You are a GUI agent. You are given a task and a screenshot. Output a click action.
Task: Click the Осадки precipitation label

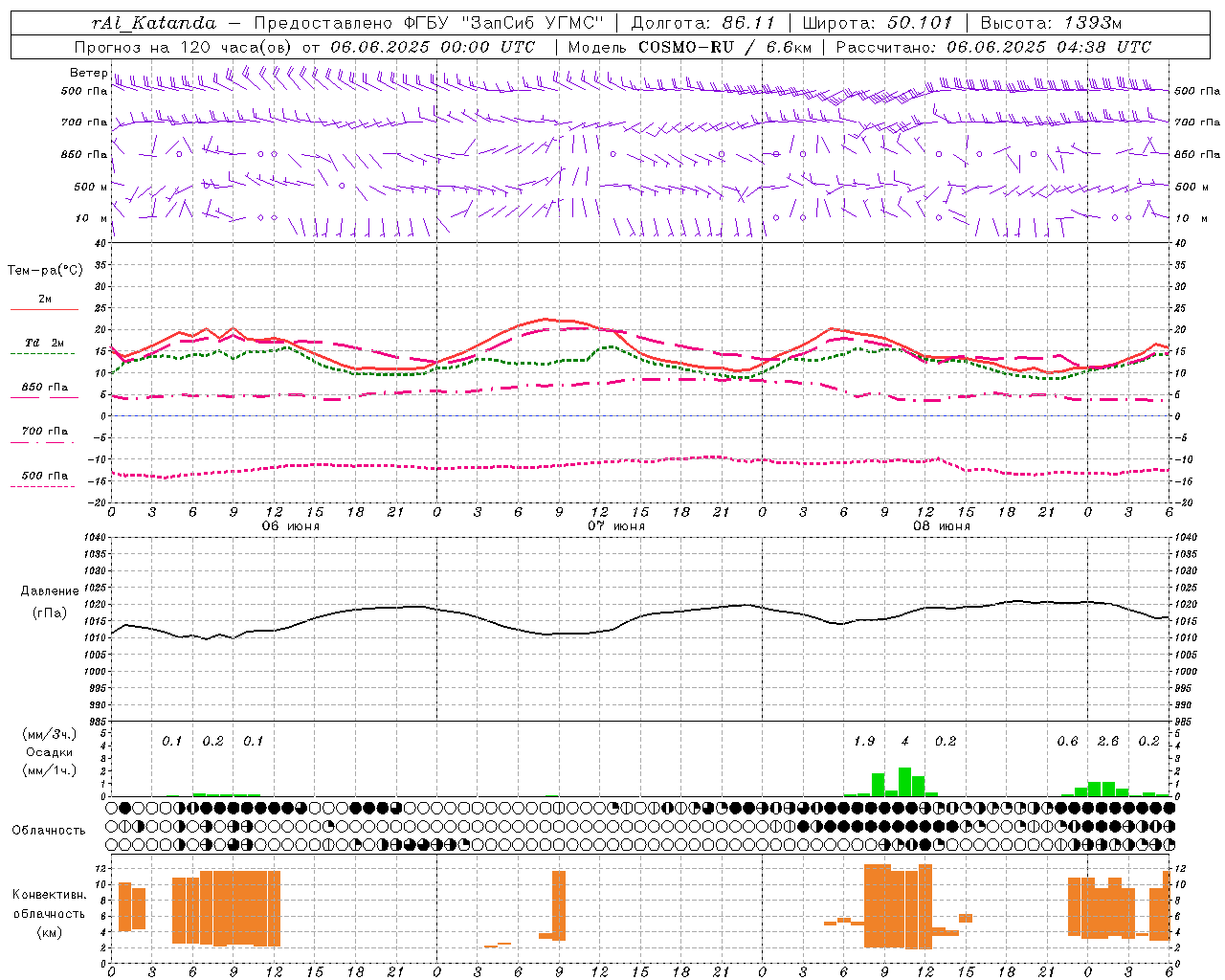click(x=50, y=752)
